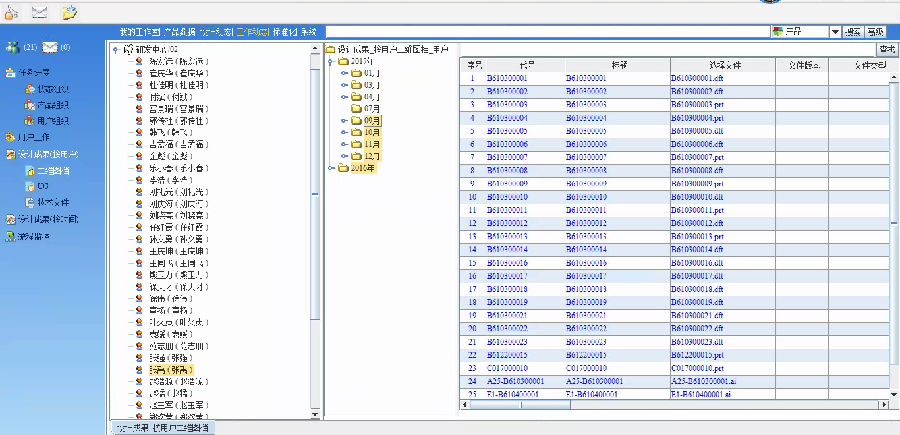This screenshot has width=900, height=435.
Task: Click the advanced button right of search
Action: pos(877,32)
